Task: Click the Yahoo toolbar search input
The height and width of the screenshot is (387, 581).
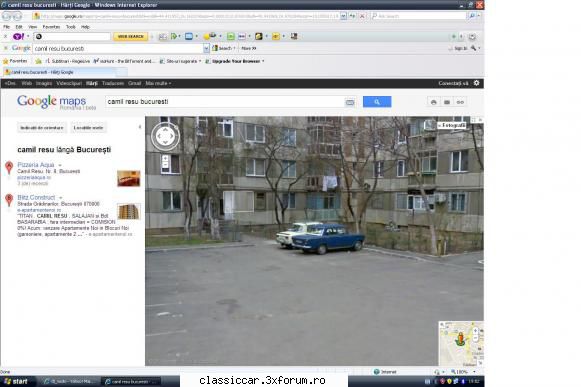Action: (x=72, y=36)
